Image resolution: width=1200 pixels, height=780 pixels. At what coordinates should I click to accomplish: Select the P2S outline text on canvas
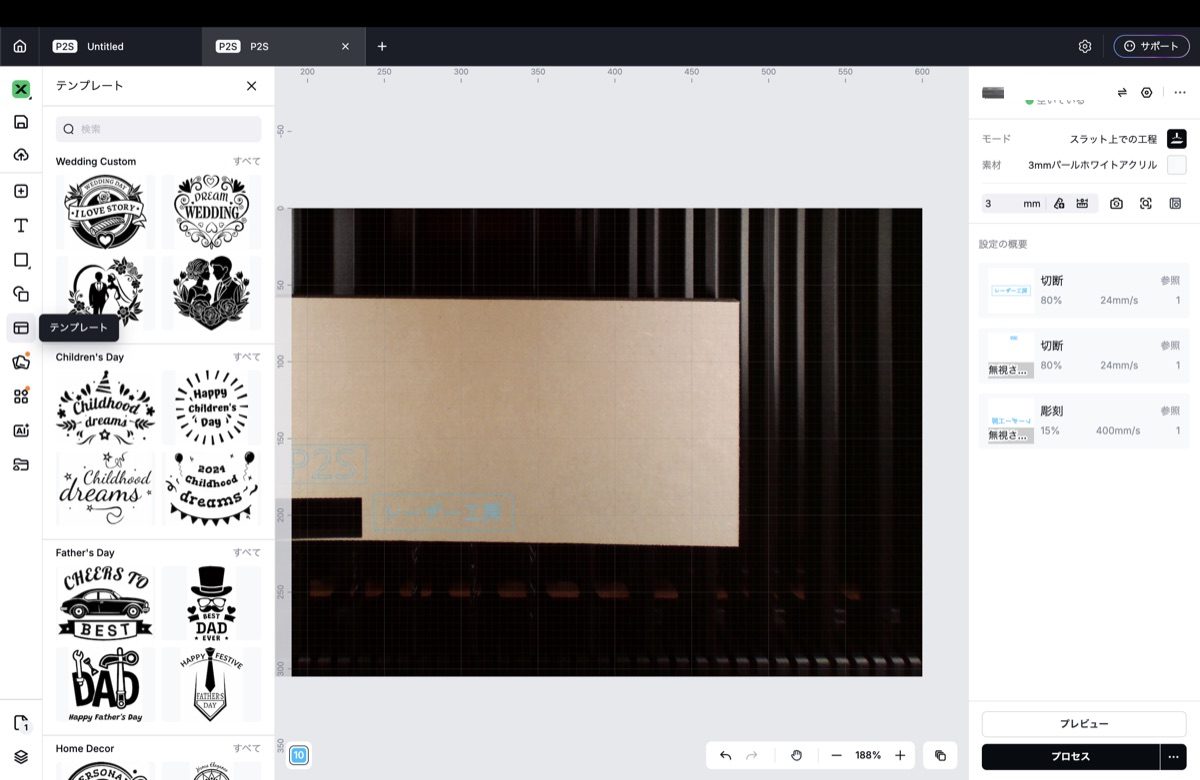[328, 464]
